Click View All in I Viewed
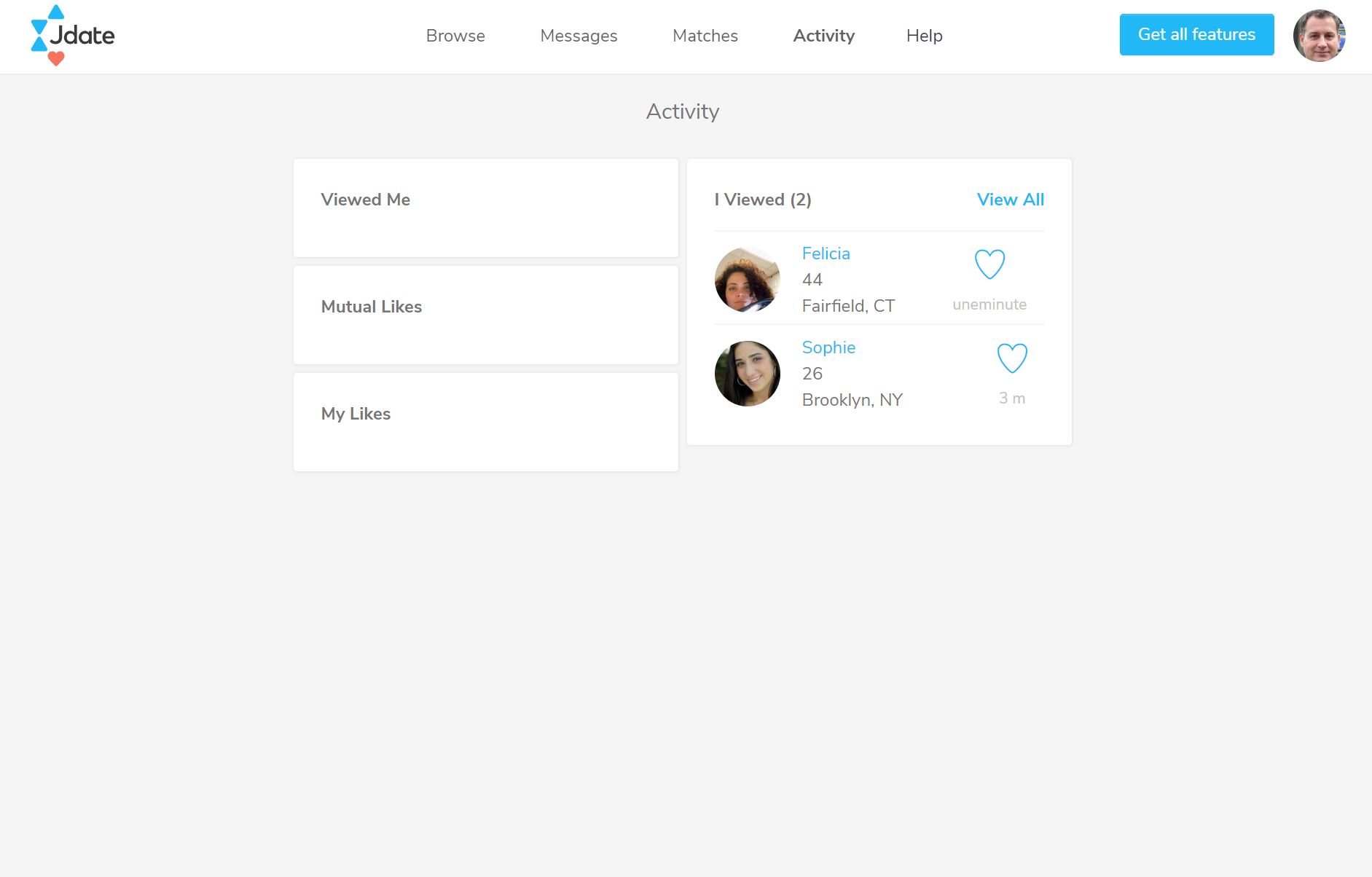The width and height of the screenshot is (1372, 877). [x=1010, y=200]
